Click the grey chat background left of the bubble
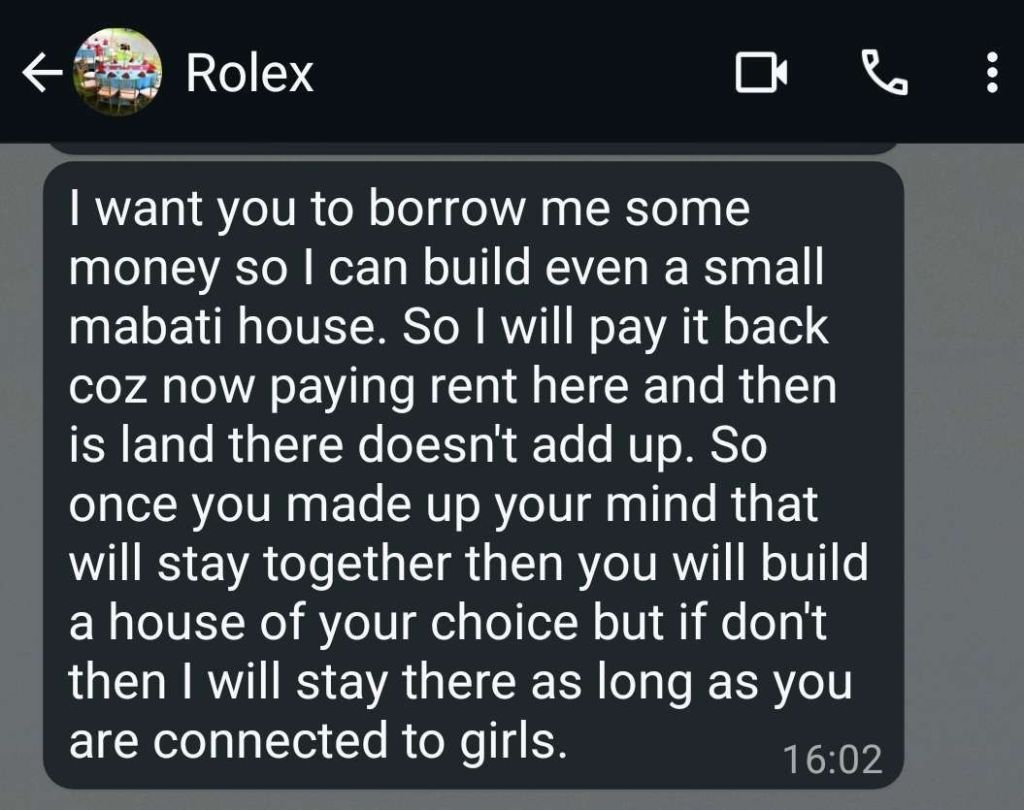 (x=21, y=475)
